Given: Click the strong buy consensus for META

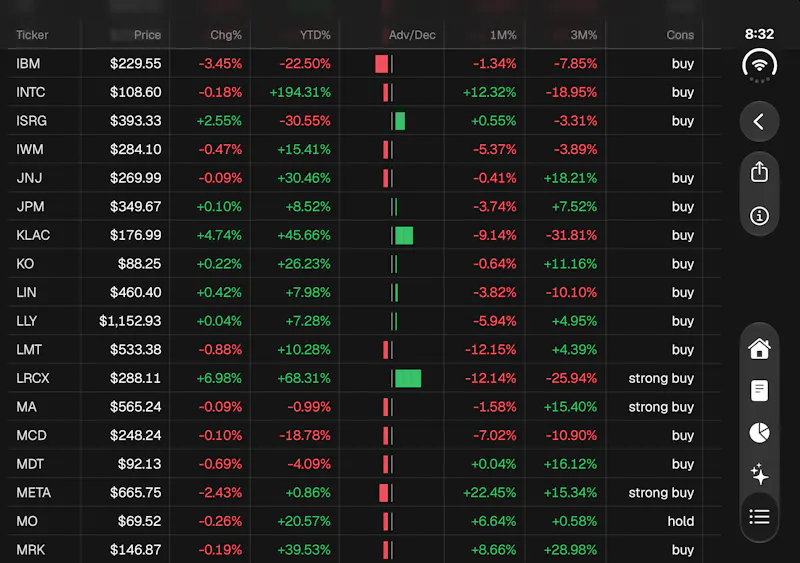Looking at the screenshot, I should 661,492.
